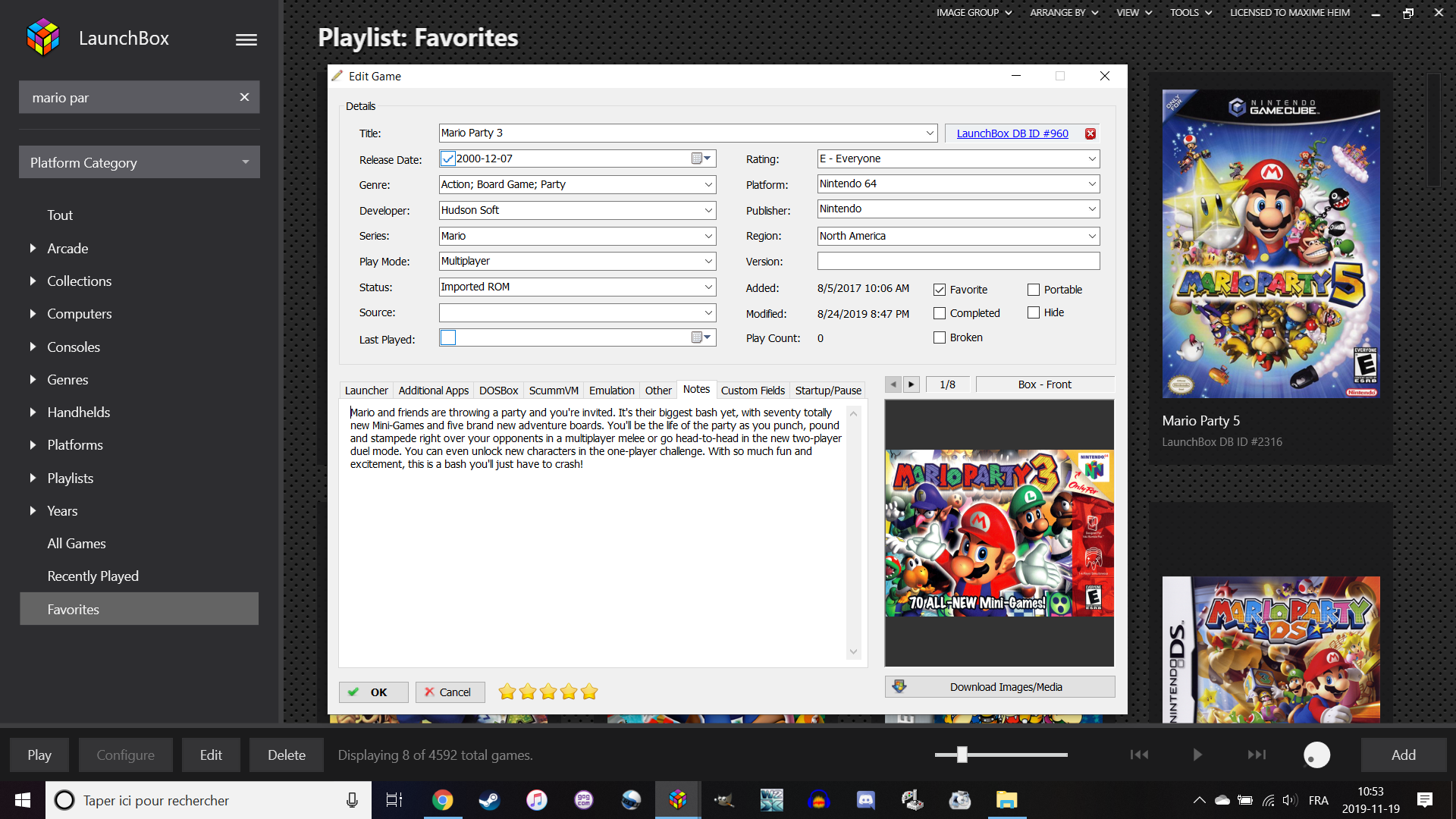
Task: Open the Play Mode dropdown
Action: [x=708, y=261]
